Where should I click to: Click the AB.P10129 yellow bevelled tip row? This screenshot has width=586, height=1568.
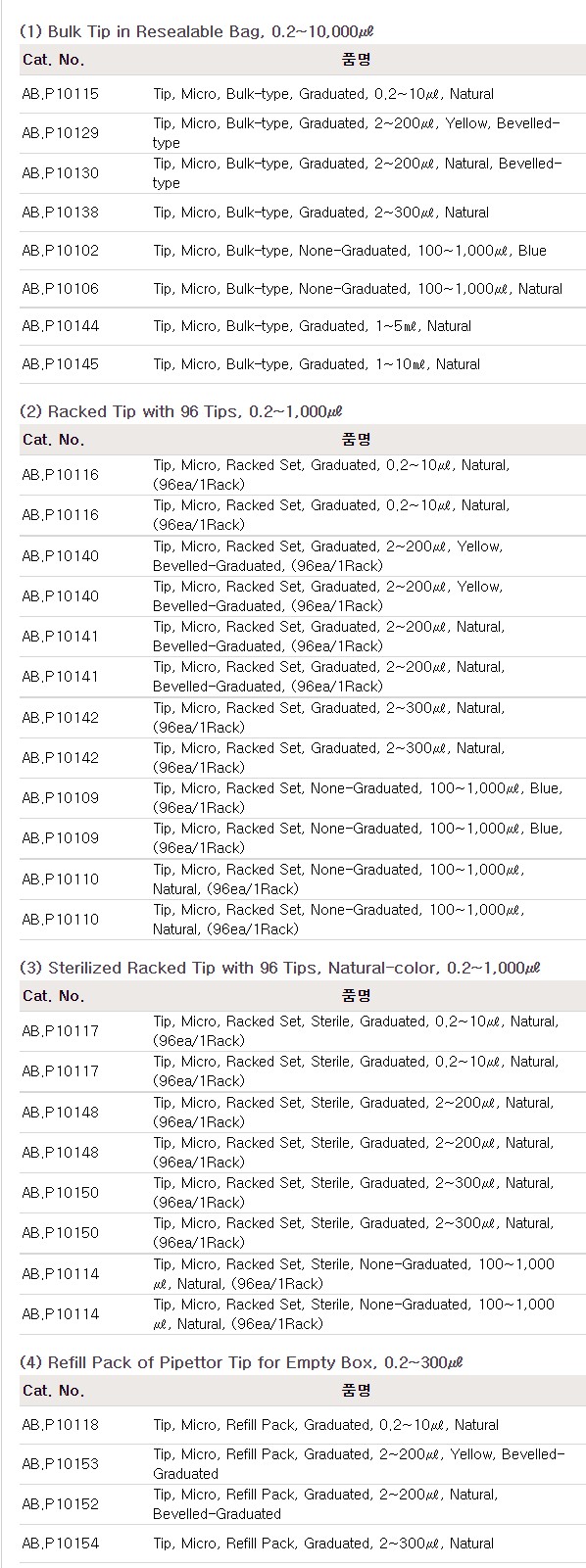pyautogui.click(x=303, y=133)
